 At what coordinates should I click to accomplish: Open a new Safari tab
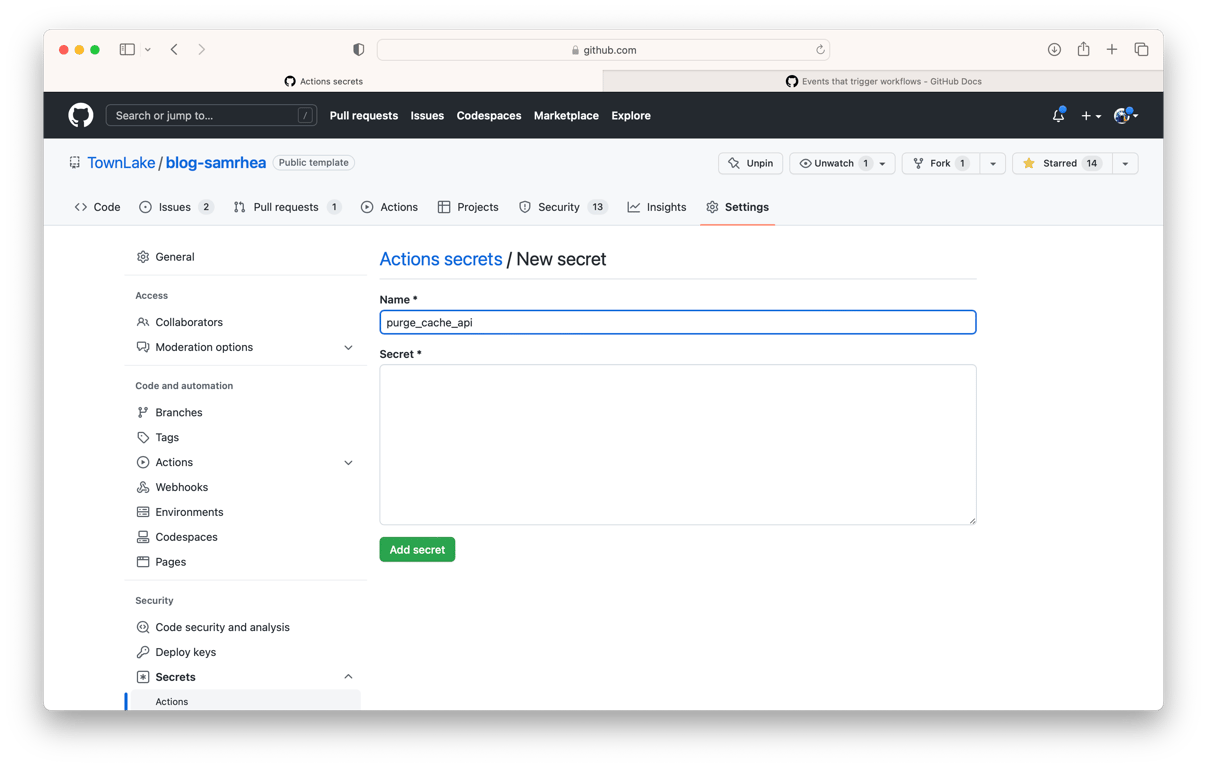(x=1112, y=49)
